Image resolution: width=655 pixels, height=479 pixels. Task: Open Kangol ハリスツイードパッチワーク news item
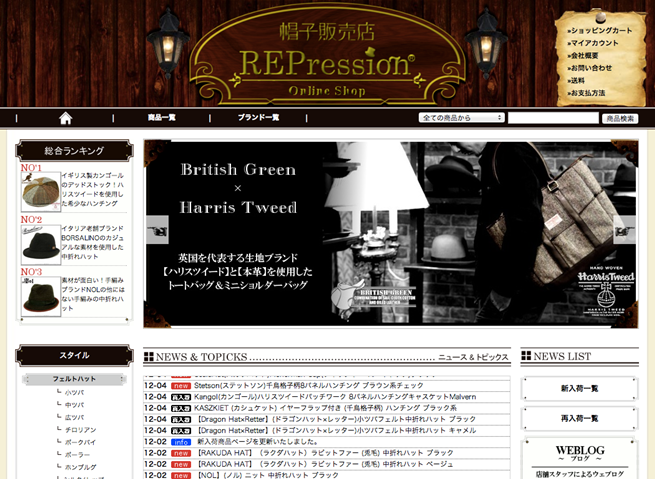point(335,397)
